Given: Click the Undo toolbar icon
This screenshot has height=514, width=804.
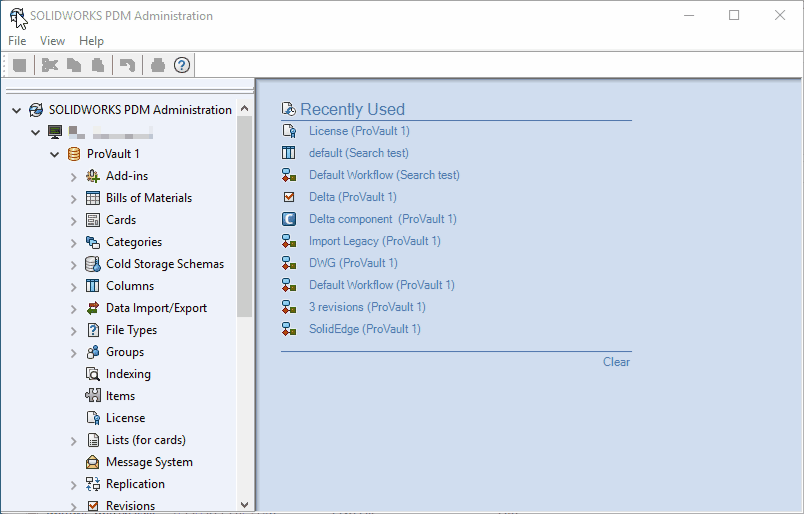Looking at the screenshot, I should [127, 65].
